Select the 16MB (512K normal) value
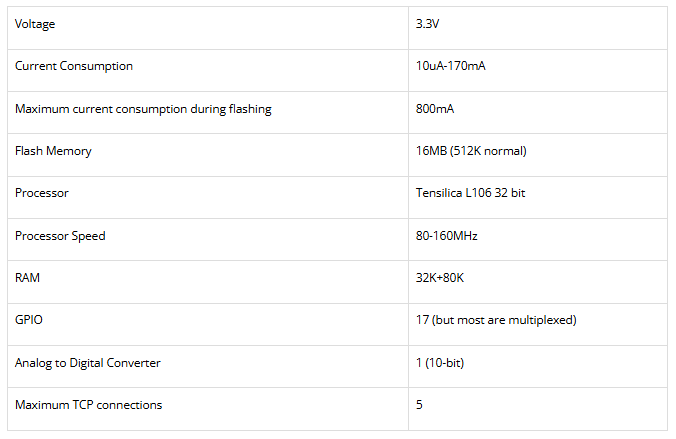Image resolution: width=676 pixels, height=439 pixels. pyautogui.click(x=471, y=151)
